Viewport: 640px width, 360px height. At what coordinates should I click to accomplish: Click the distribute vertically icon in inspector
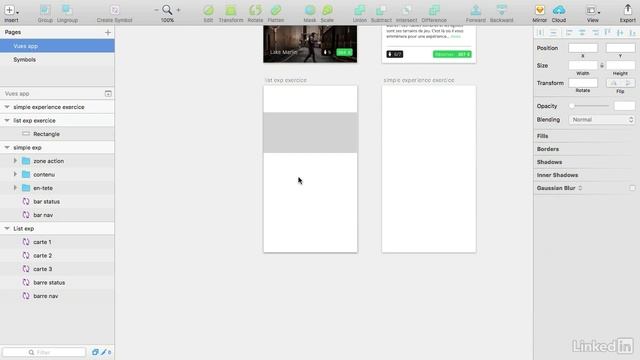point(553,32)
